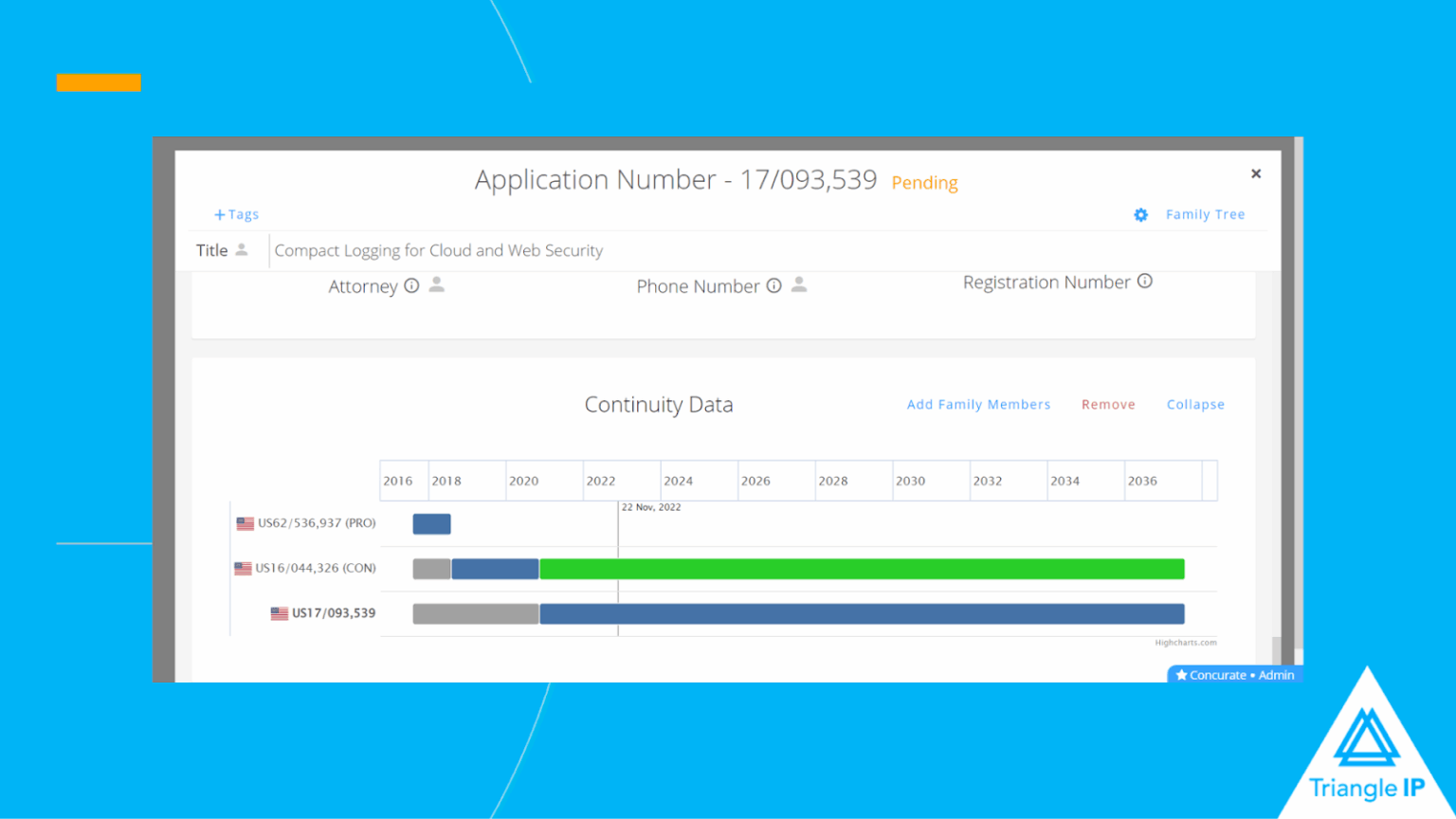Click the title field Compact Logging text
Image resolution: width=1456 pixels, height=819 pixels.
(x=438, y=251)
